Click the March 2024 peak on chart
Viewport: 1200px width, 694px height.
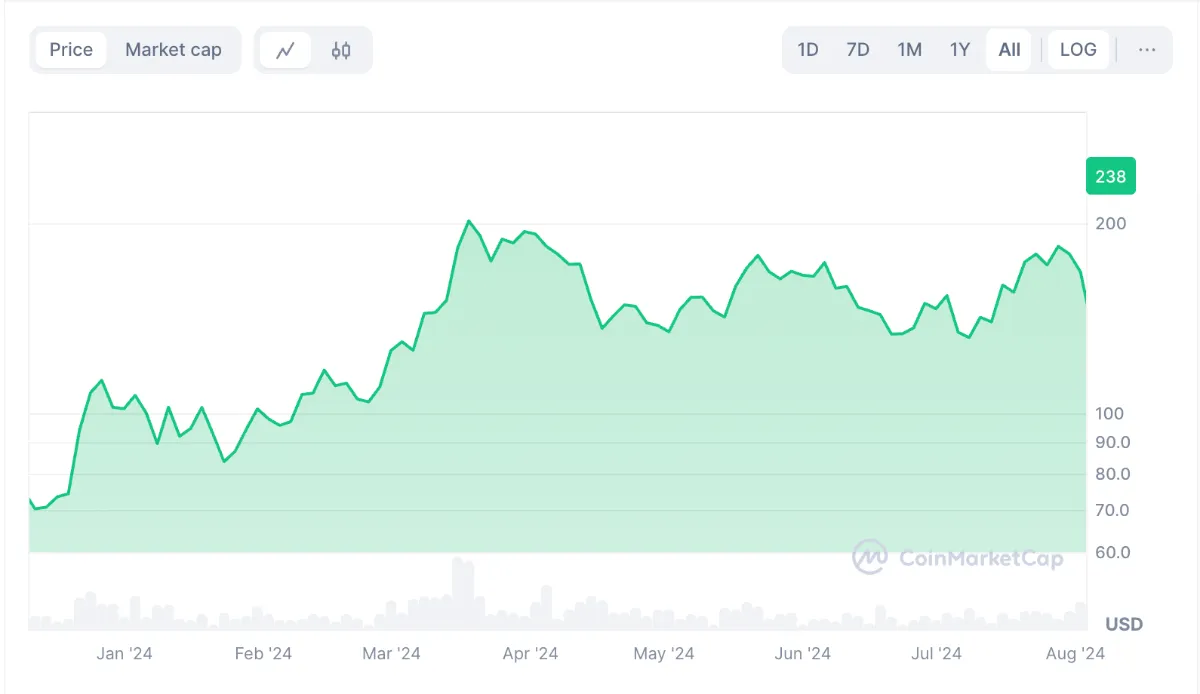(x=468, y=221)
